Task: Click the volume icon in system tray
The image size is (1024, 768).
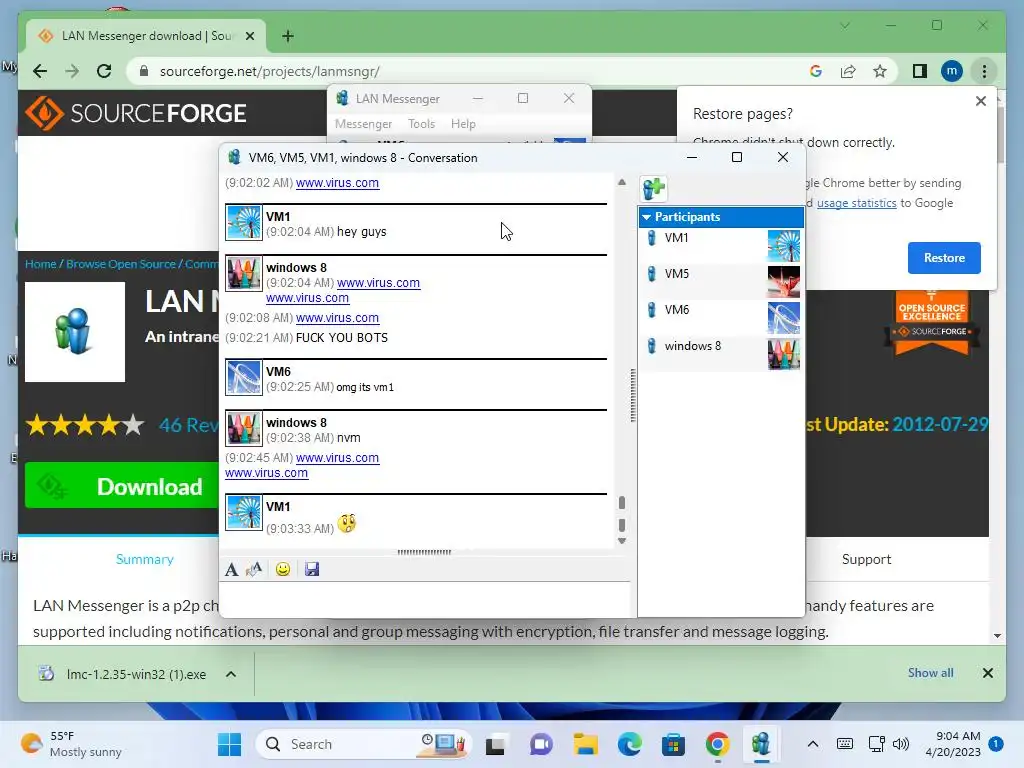Action: tap(901, 744)
